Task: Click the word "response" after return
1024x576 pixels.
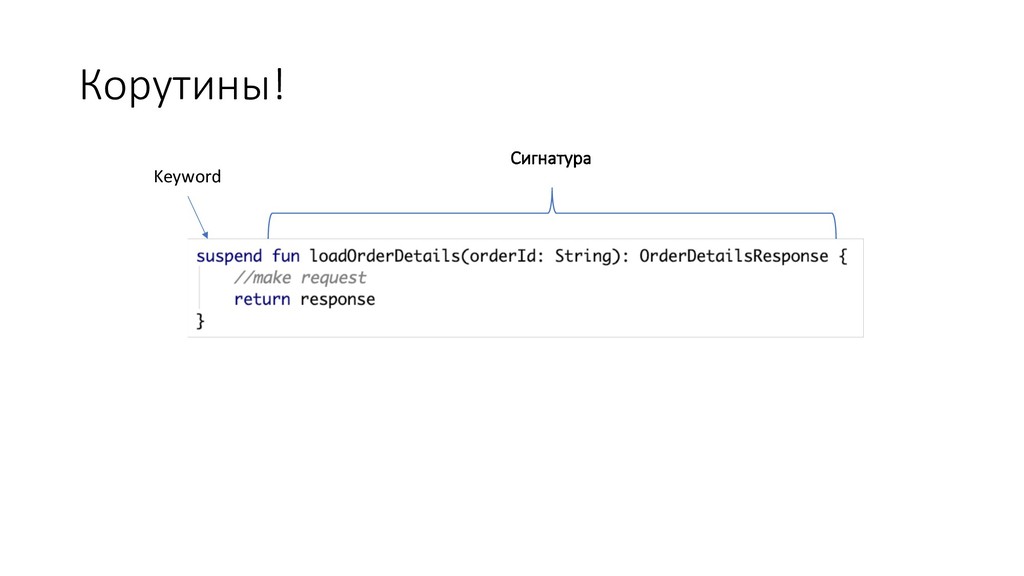Action: 338,299
